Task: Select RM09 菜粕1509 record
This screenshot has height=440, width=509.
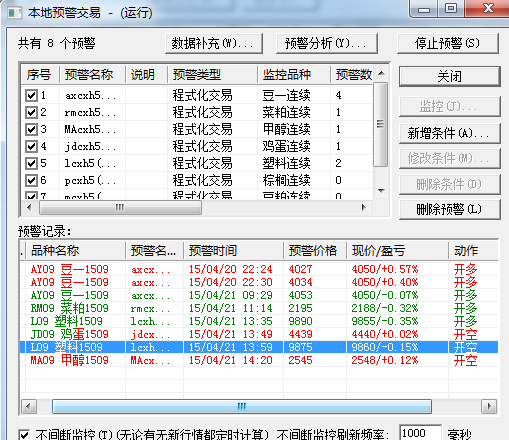Action: pos(259,308)
